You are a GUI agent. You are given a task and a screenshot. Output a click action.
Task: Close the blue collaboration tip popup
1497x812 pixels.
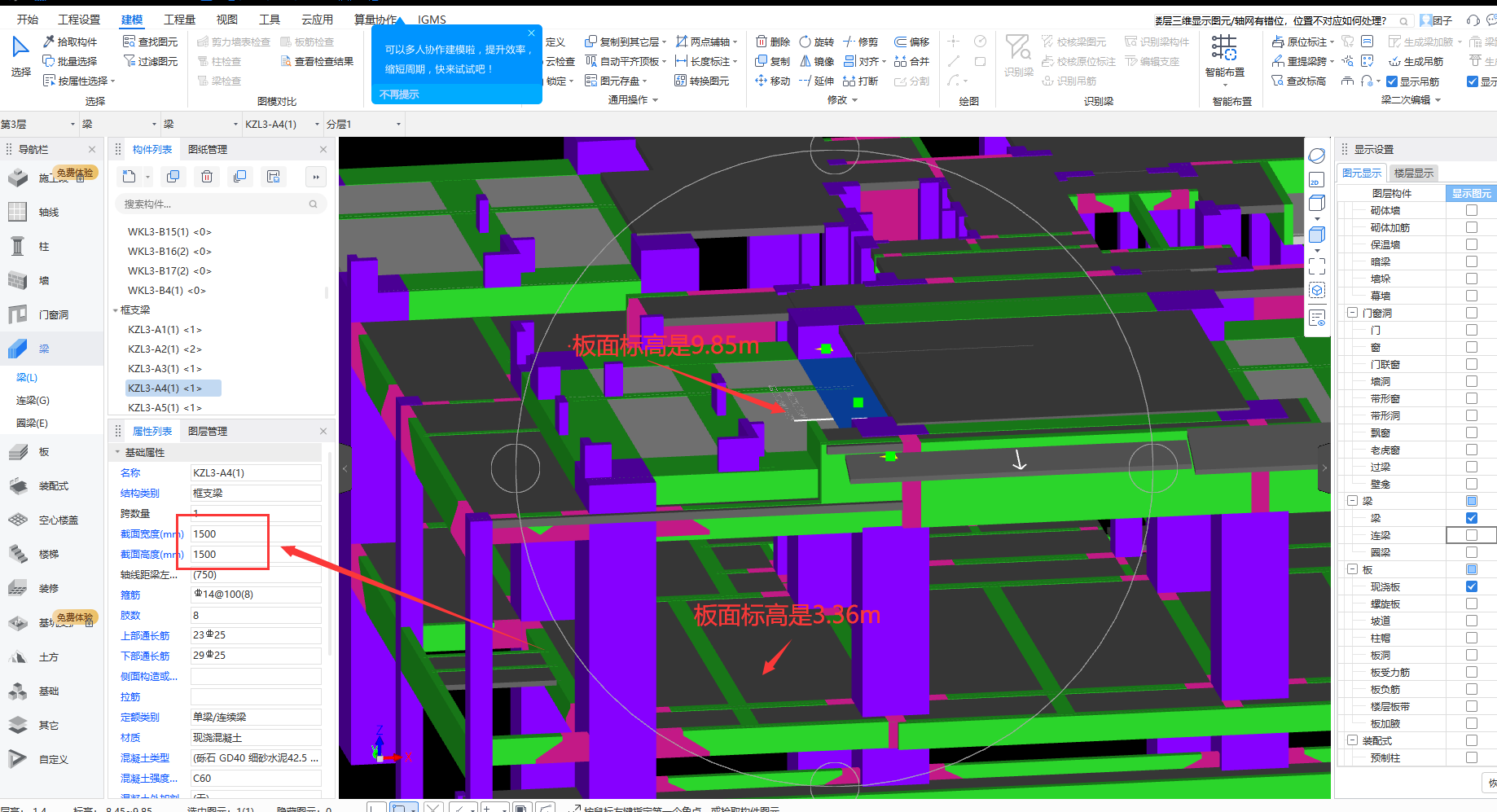click(x=531, y=33)
